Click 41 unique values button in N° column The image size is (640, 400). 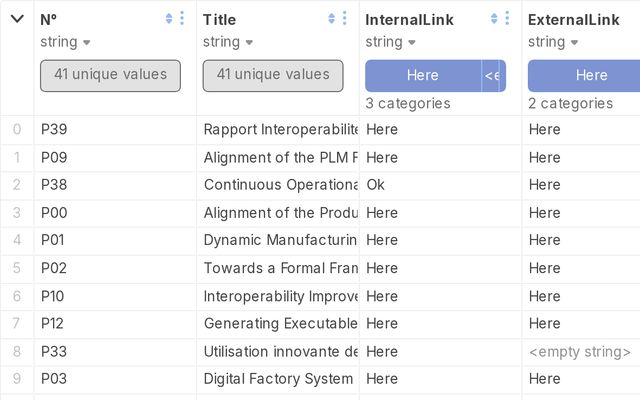110,76
